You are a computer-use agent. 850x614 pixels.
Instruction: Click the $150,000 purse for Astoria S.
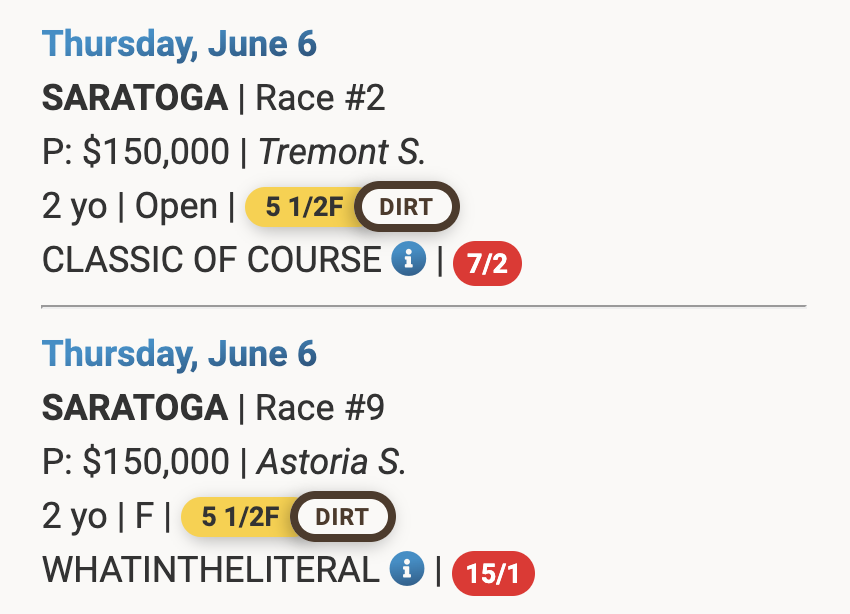[x=156, y=461]
